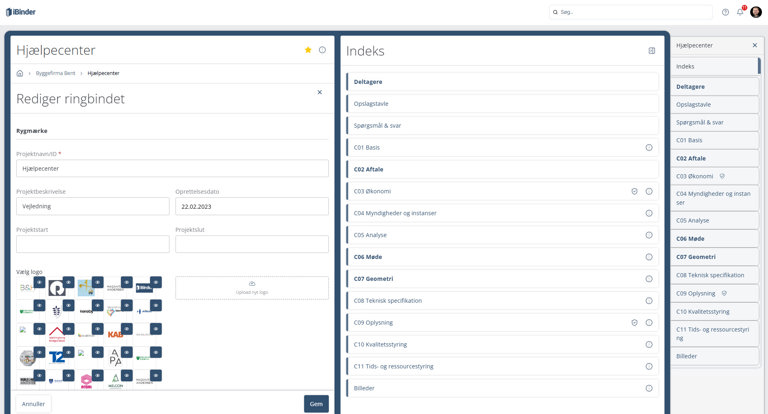Click the info icon on C01 Basis
The height and width of the screenshot is (414, 768).
click(648, 147)
